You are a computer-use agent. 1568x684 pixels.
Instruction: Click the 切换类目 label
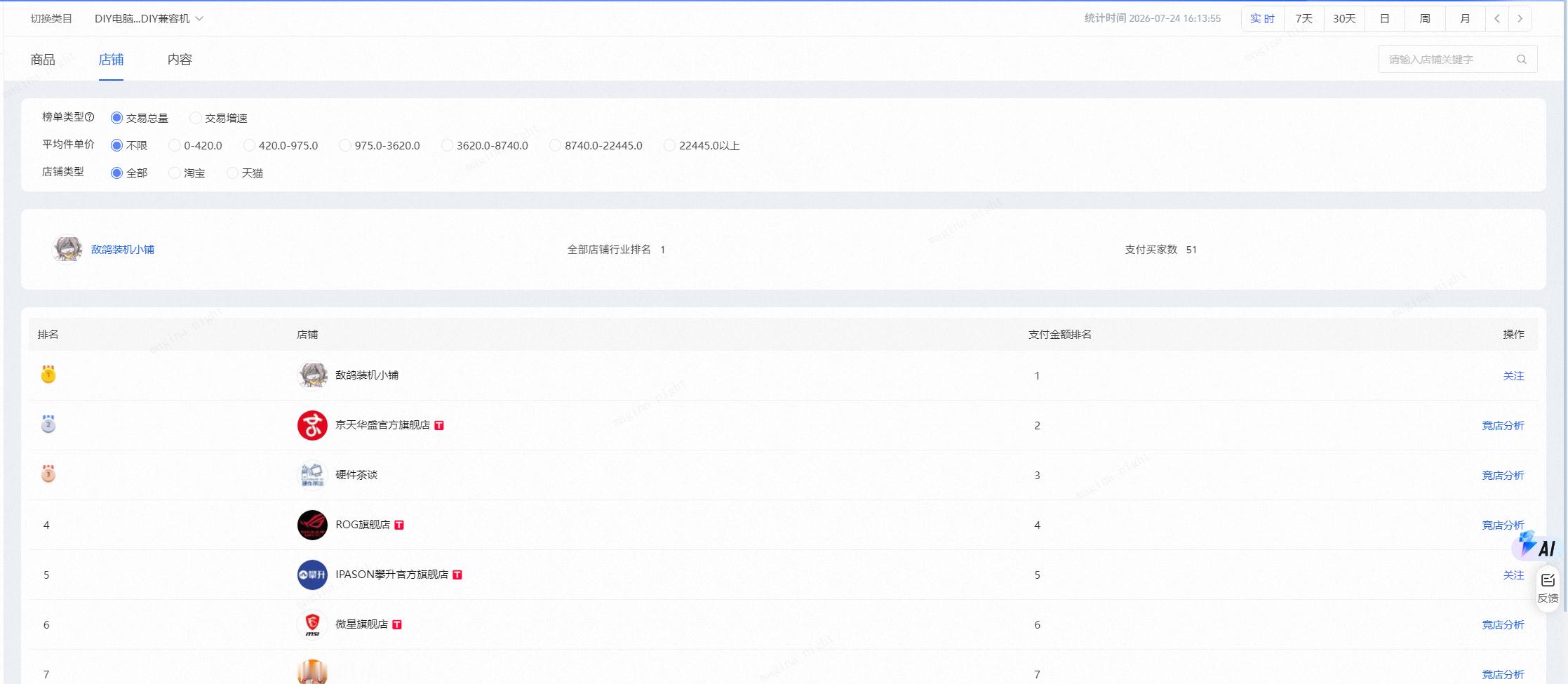coord(51,19)
